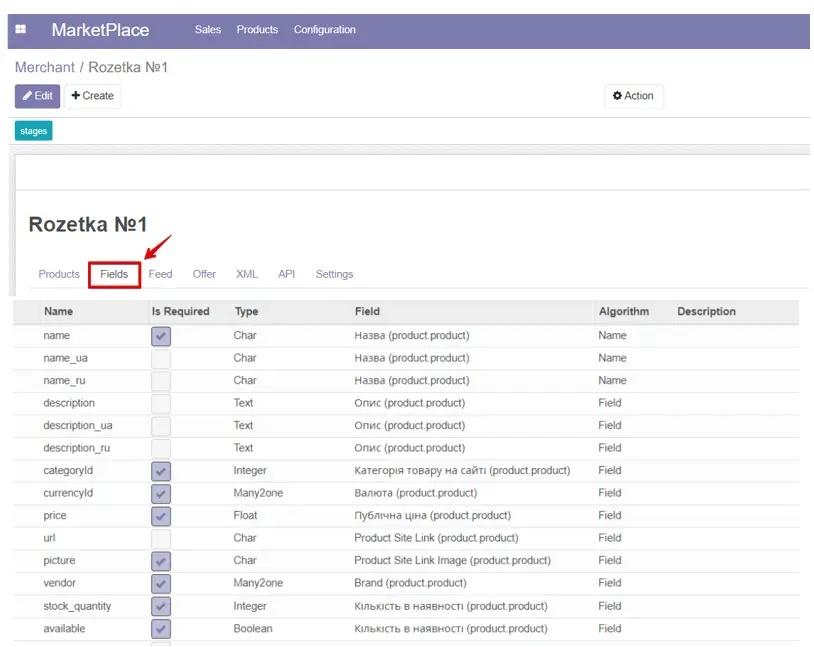Click the Create plus button
Viewport: 814px width, 647px height.
[92, 96]
